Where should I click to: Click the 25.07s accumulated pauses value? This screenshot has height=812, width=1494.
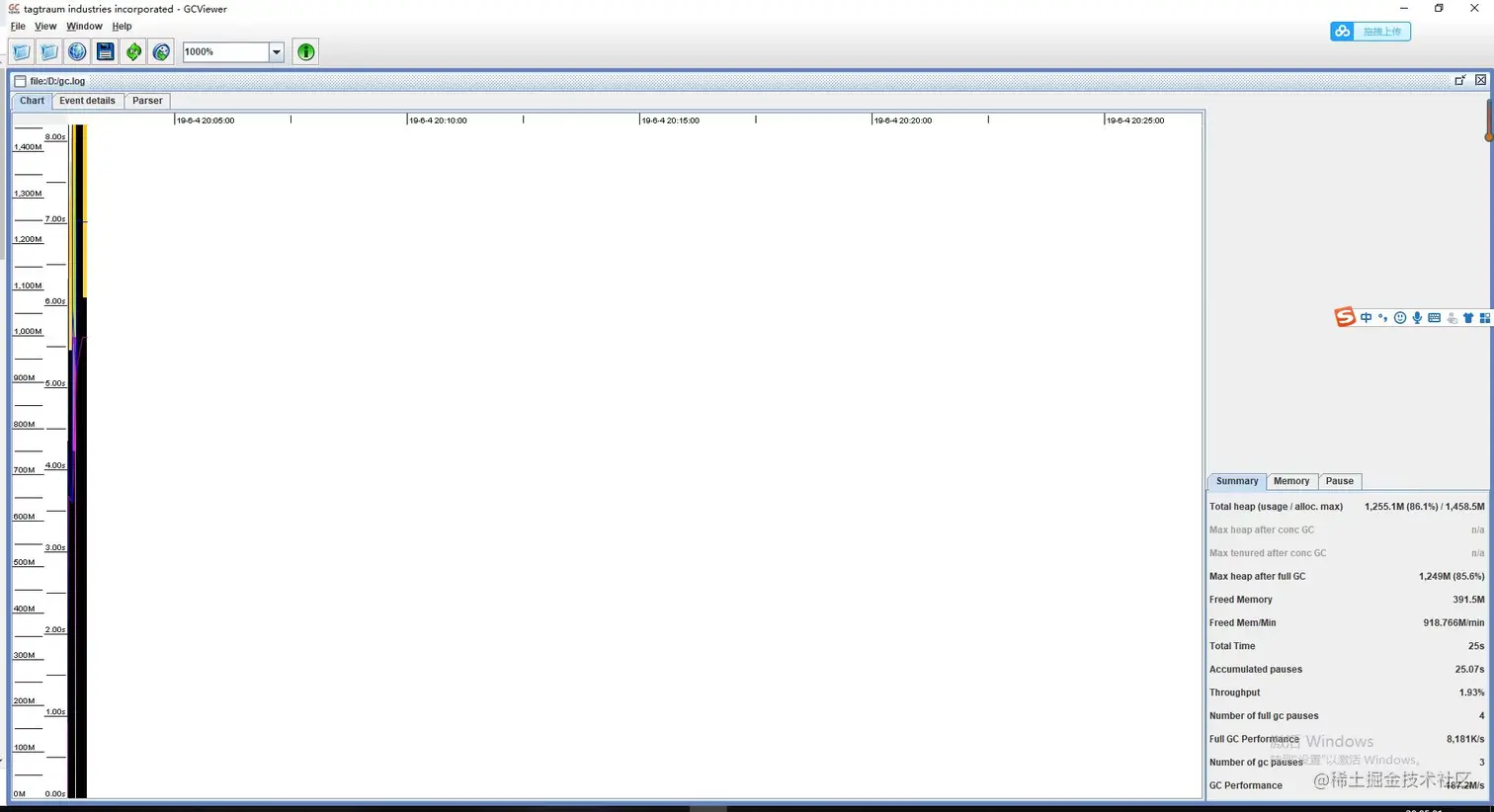coord(1469,670)
